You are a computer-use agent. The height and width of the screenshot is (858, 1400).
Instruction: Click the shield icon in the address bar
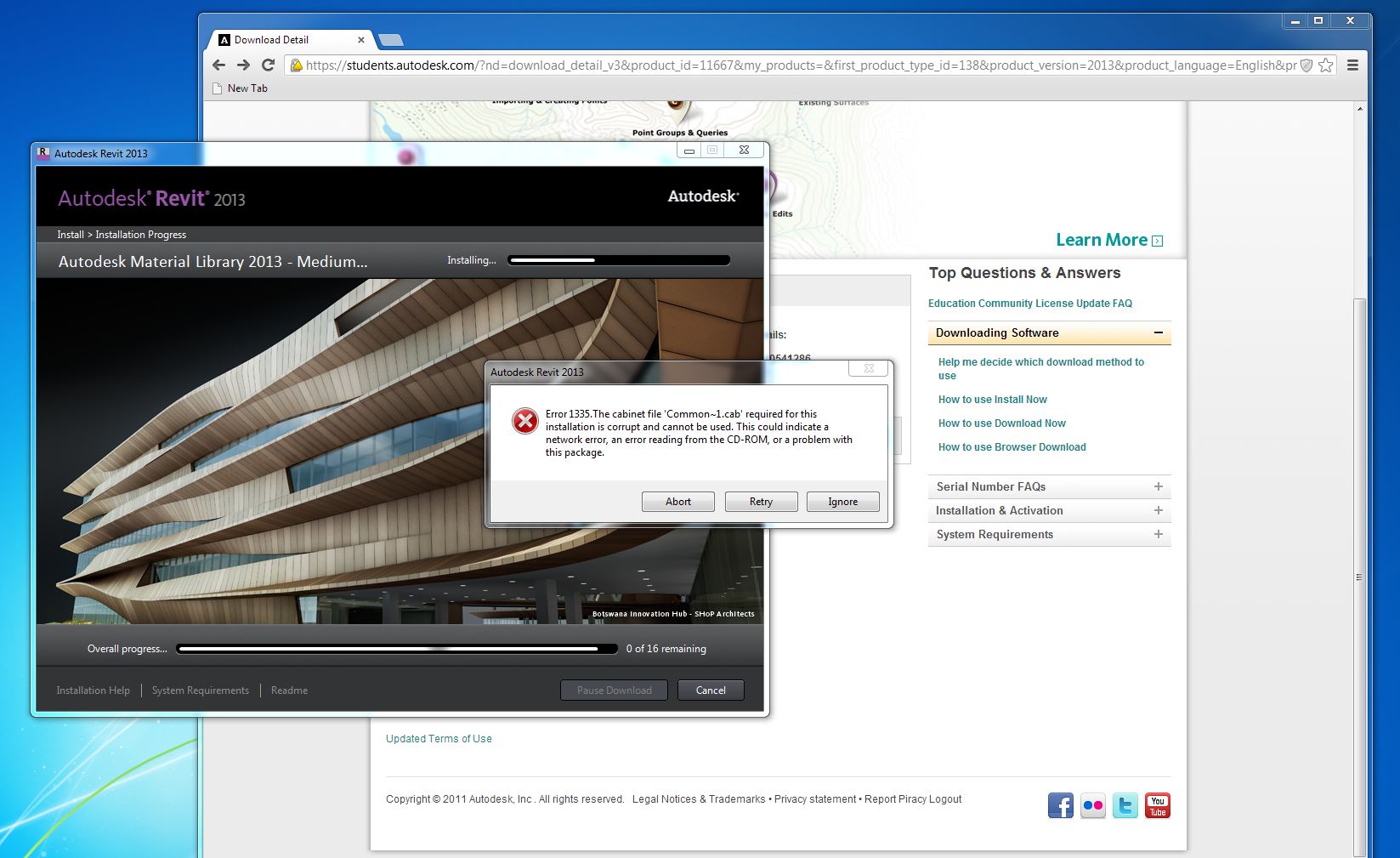1306,65
